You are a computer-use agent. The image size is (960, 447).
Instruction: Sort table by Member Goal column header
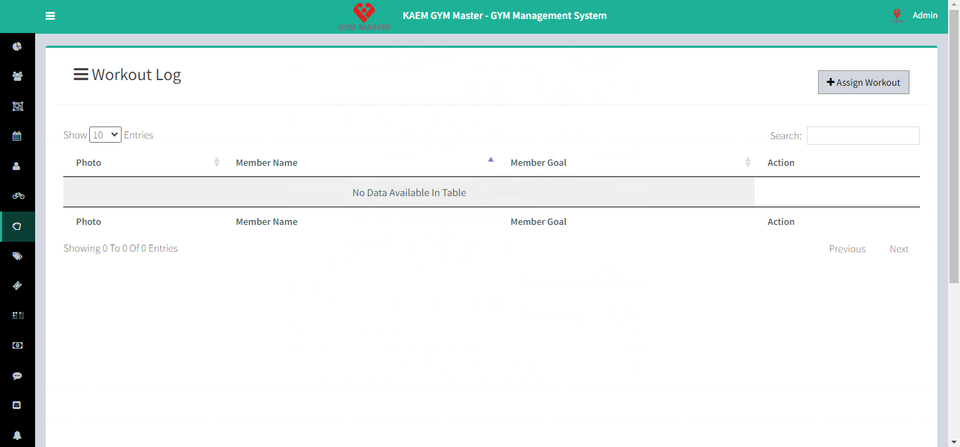coord(539,163)
